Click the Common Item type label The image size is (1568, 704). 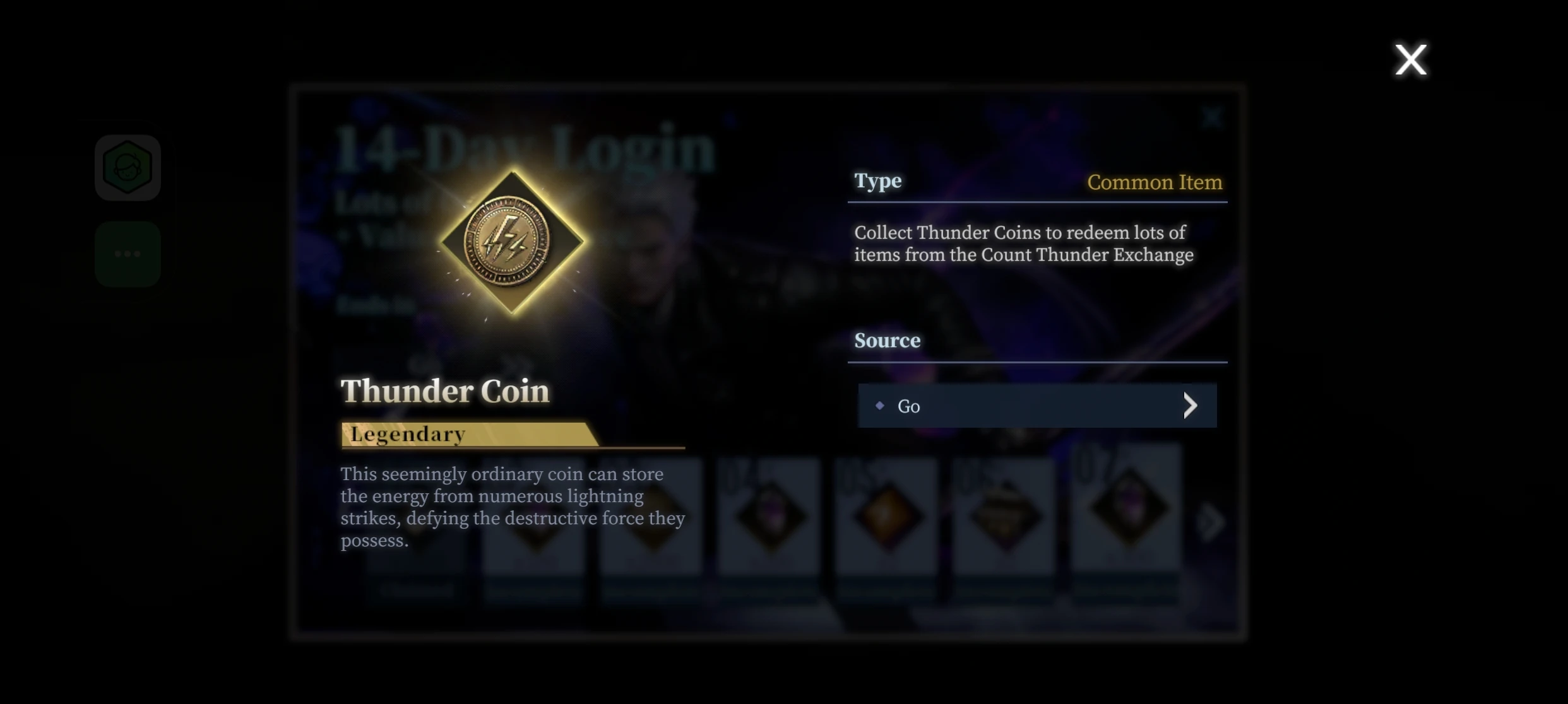(x=1155, y=182)
